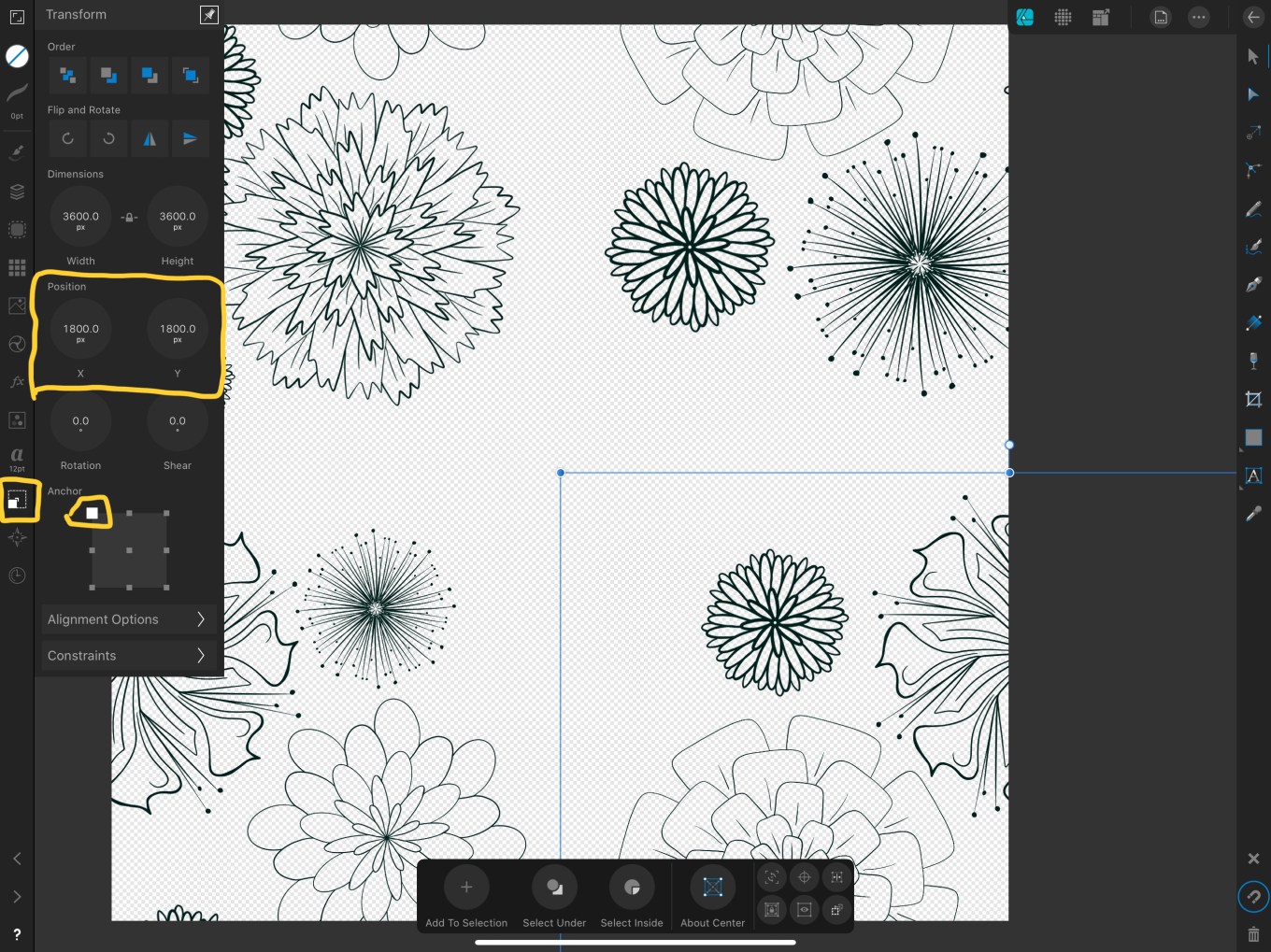
Task: Tap the Select Under button
Action: coord(554,888)
